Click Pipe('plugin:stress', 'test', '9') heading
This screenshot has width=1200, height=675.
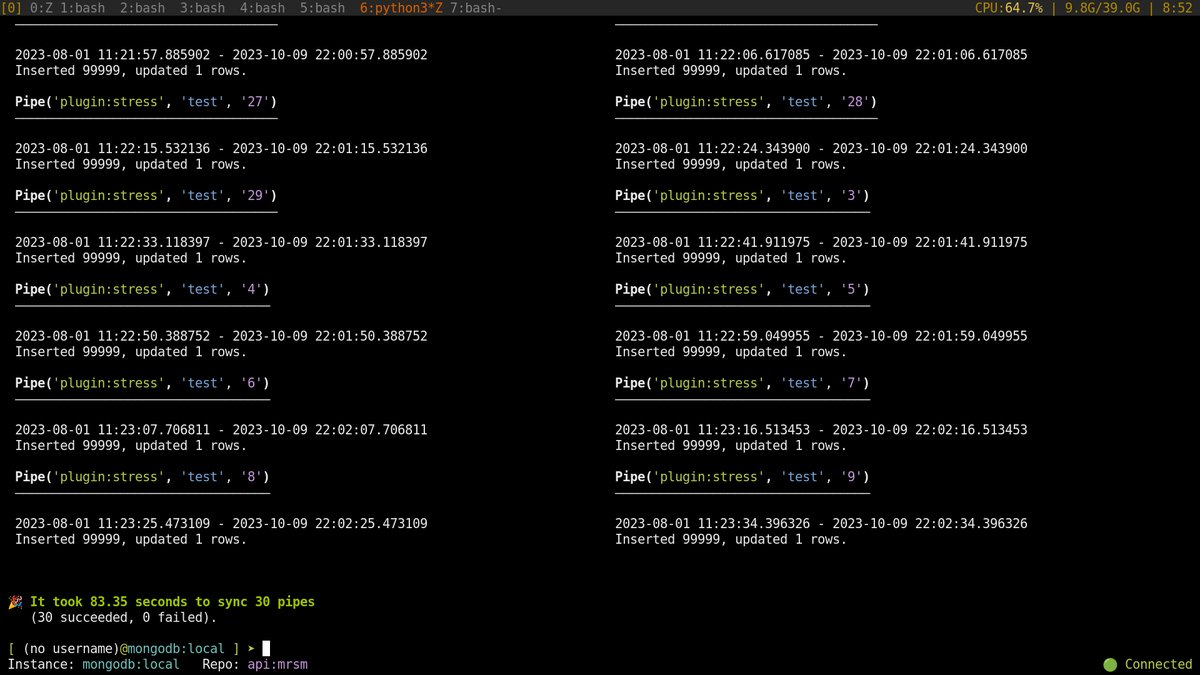point(742,477)
